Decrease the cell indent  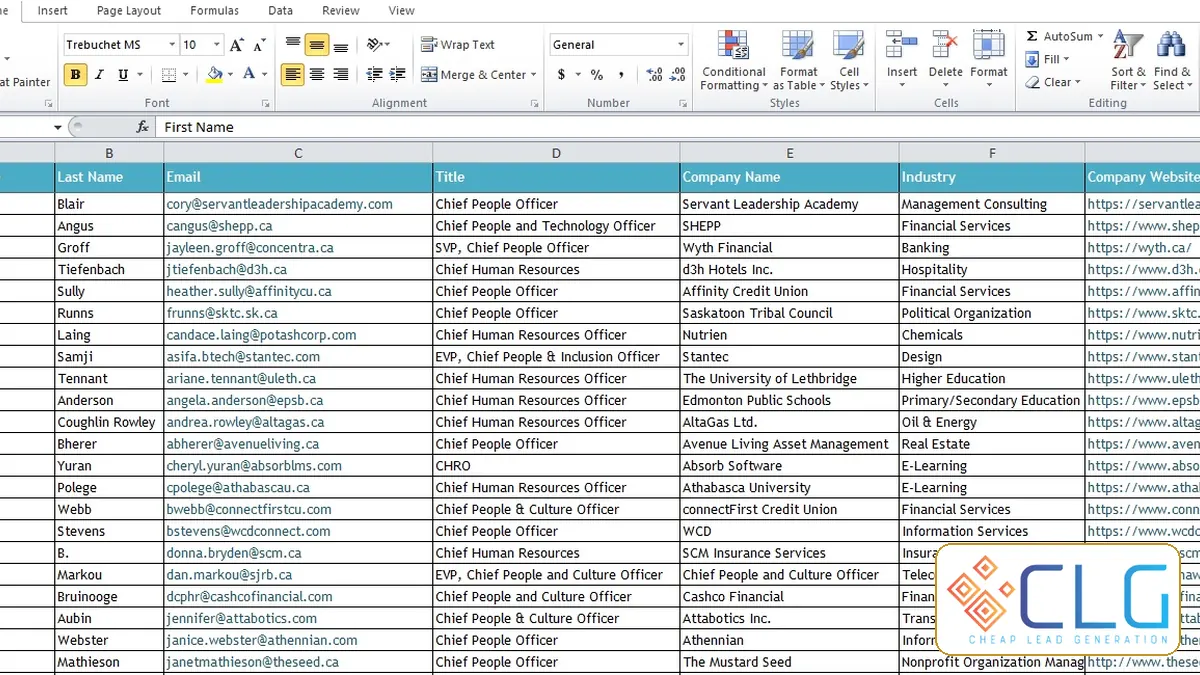tap(375, 74)
